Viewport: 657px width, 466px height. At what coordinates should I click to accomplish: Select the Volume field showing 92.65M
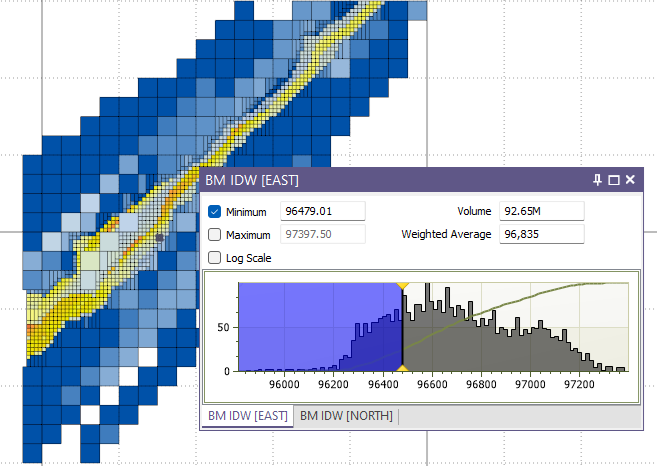pos(542,211)
